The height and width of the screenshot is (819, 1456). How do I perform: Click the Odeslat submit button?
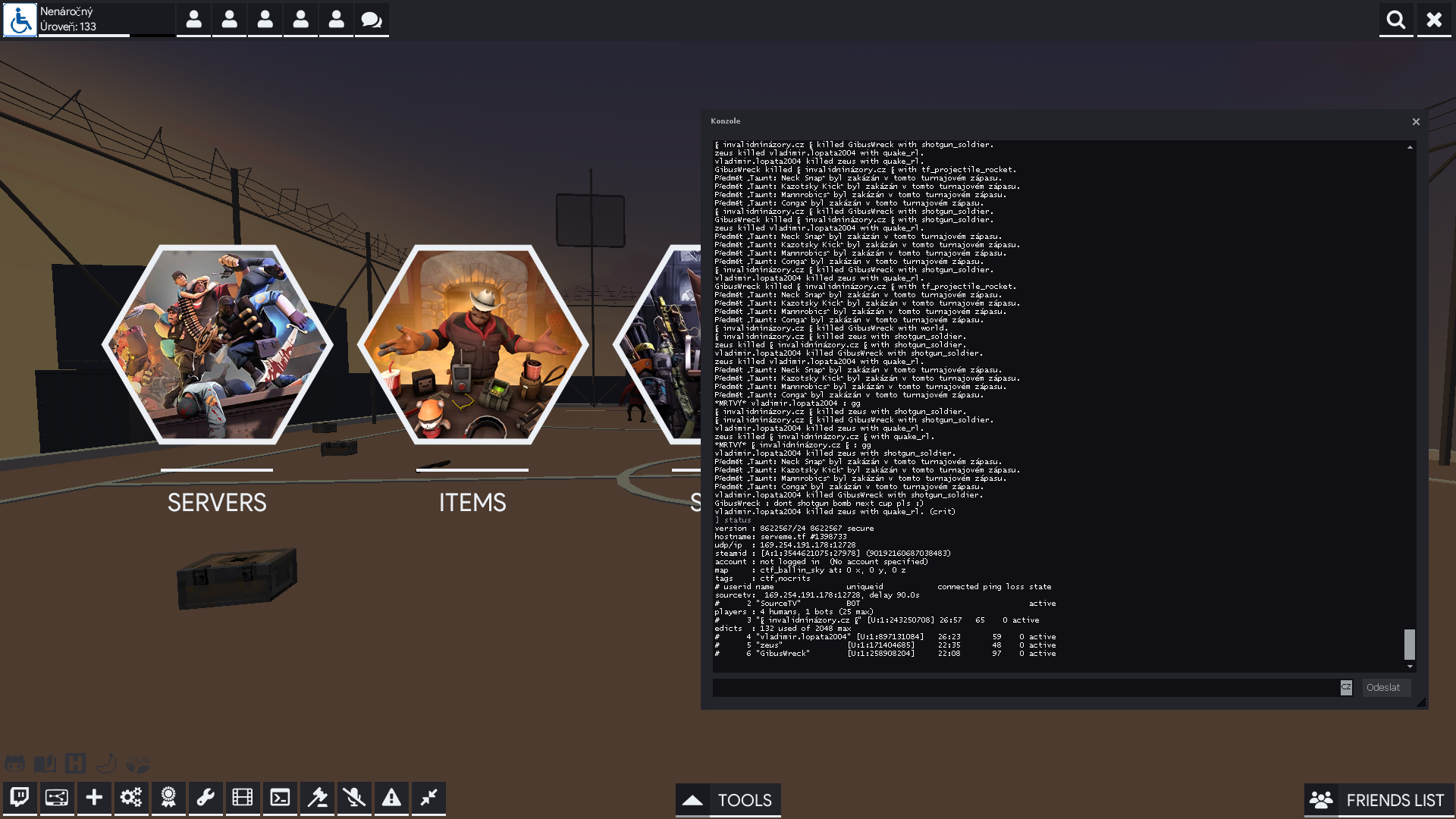pyautogui.click(x=1385, y=688)
